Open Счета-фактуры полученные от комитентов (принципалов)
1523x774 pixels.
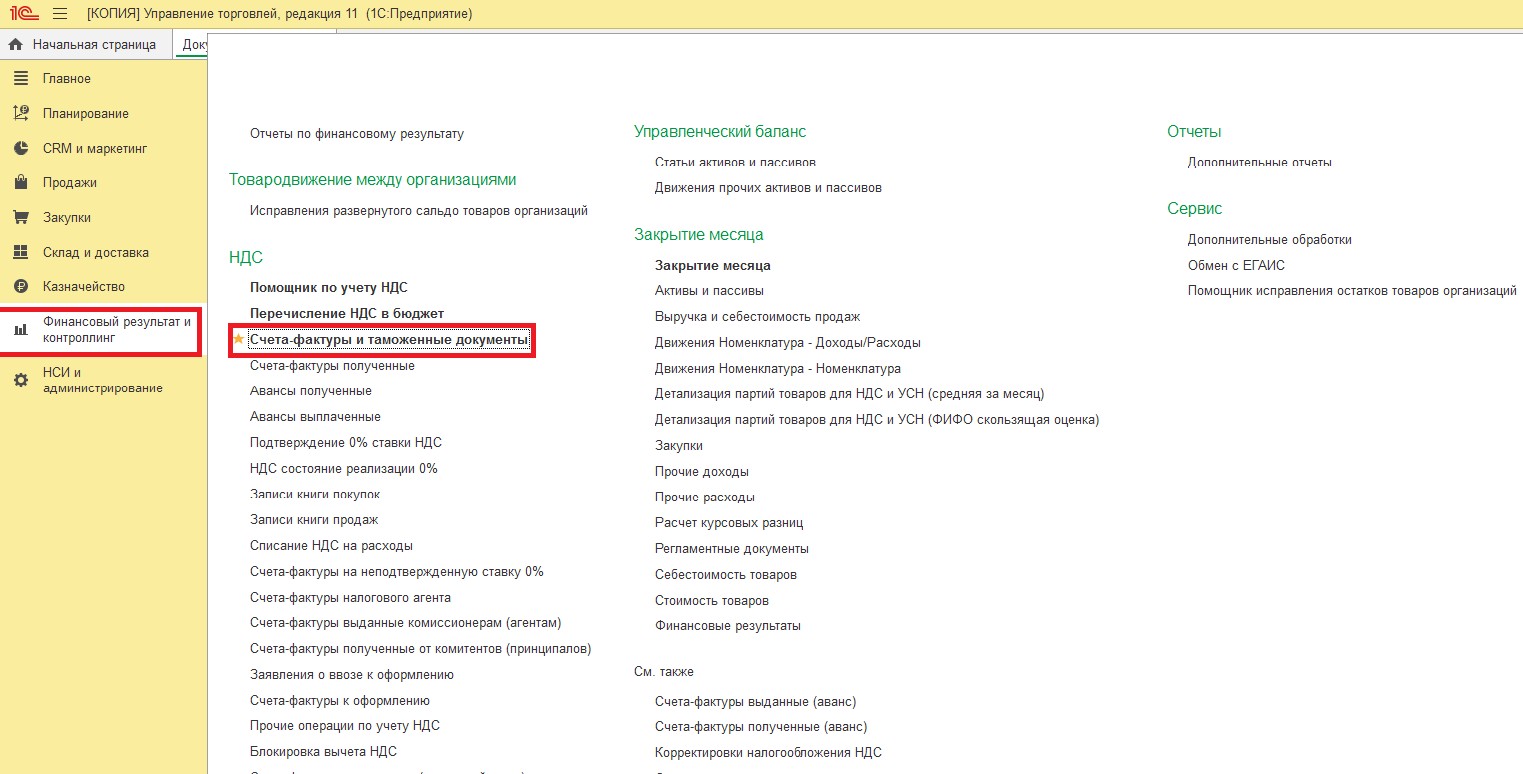click(x=421, y=649)
